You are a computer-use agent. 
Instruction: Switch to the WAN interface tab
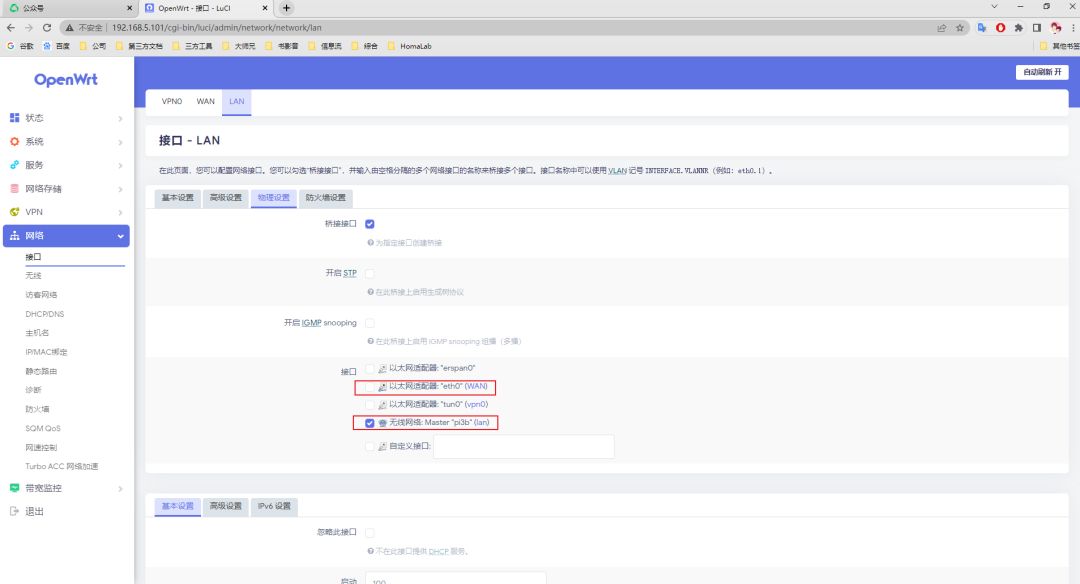[x=205, y=101]
